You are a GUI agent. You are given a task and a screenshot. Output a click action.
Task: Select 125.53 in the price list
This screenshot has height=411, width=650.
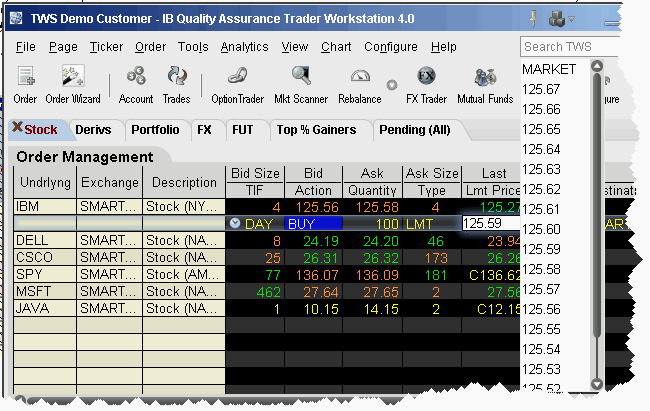pyautogui.click(x=541, y=370)
